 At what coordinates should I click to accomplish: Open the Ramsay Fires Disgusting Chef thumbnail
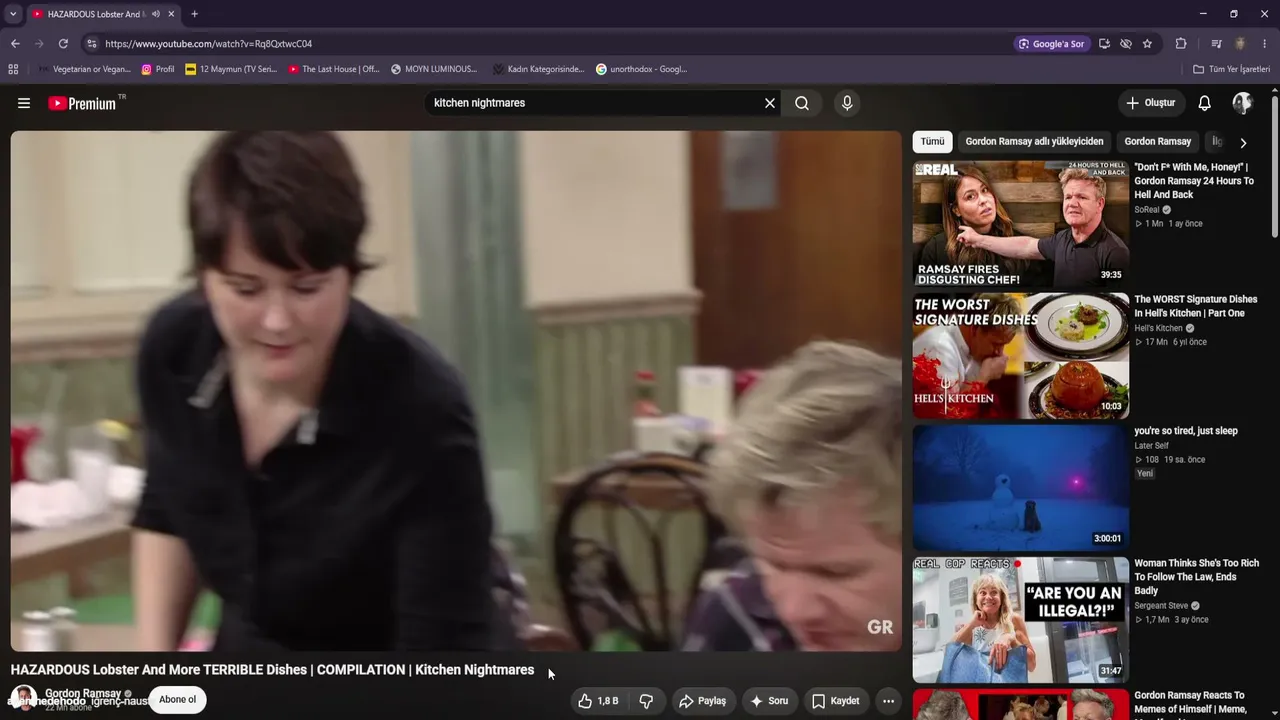[x=1020, y=224]
